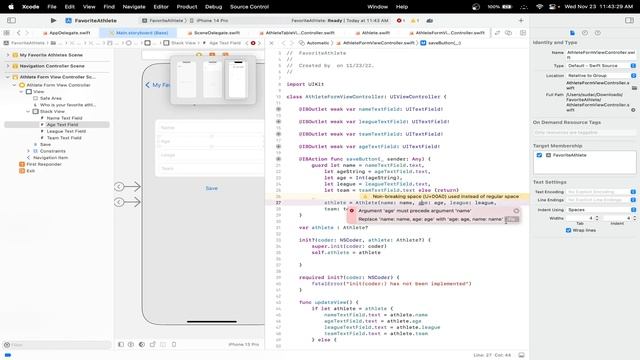The height and width of the screenshot is (360, 640).
Task: Click the show document outline icon at canvas bottom
Action: 121,344
